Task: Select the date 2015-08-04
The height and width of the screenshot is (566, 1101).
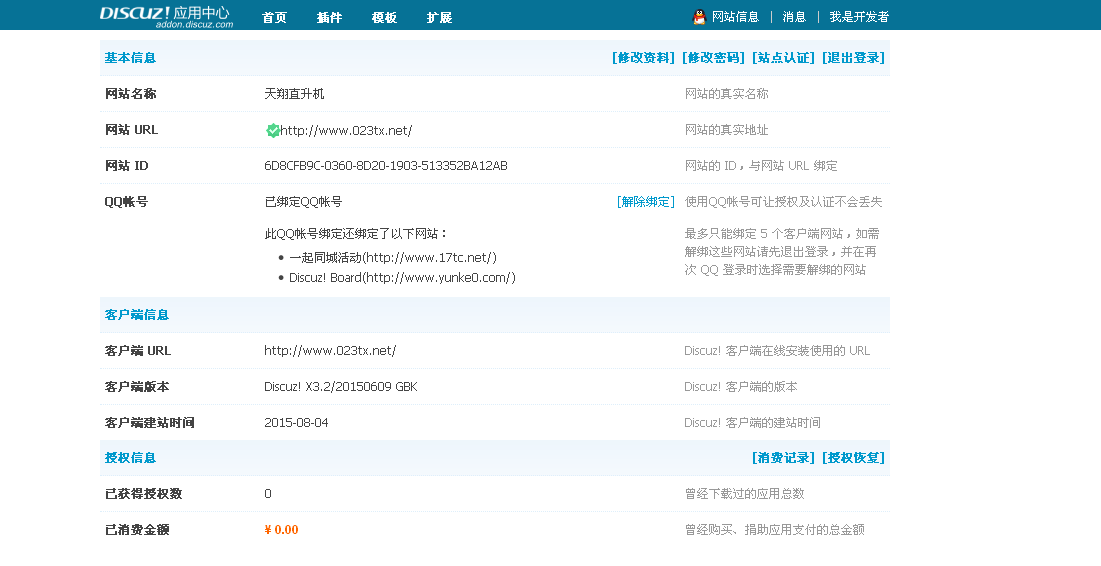Action: click(x=296, y=423)
